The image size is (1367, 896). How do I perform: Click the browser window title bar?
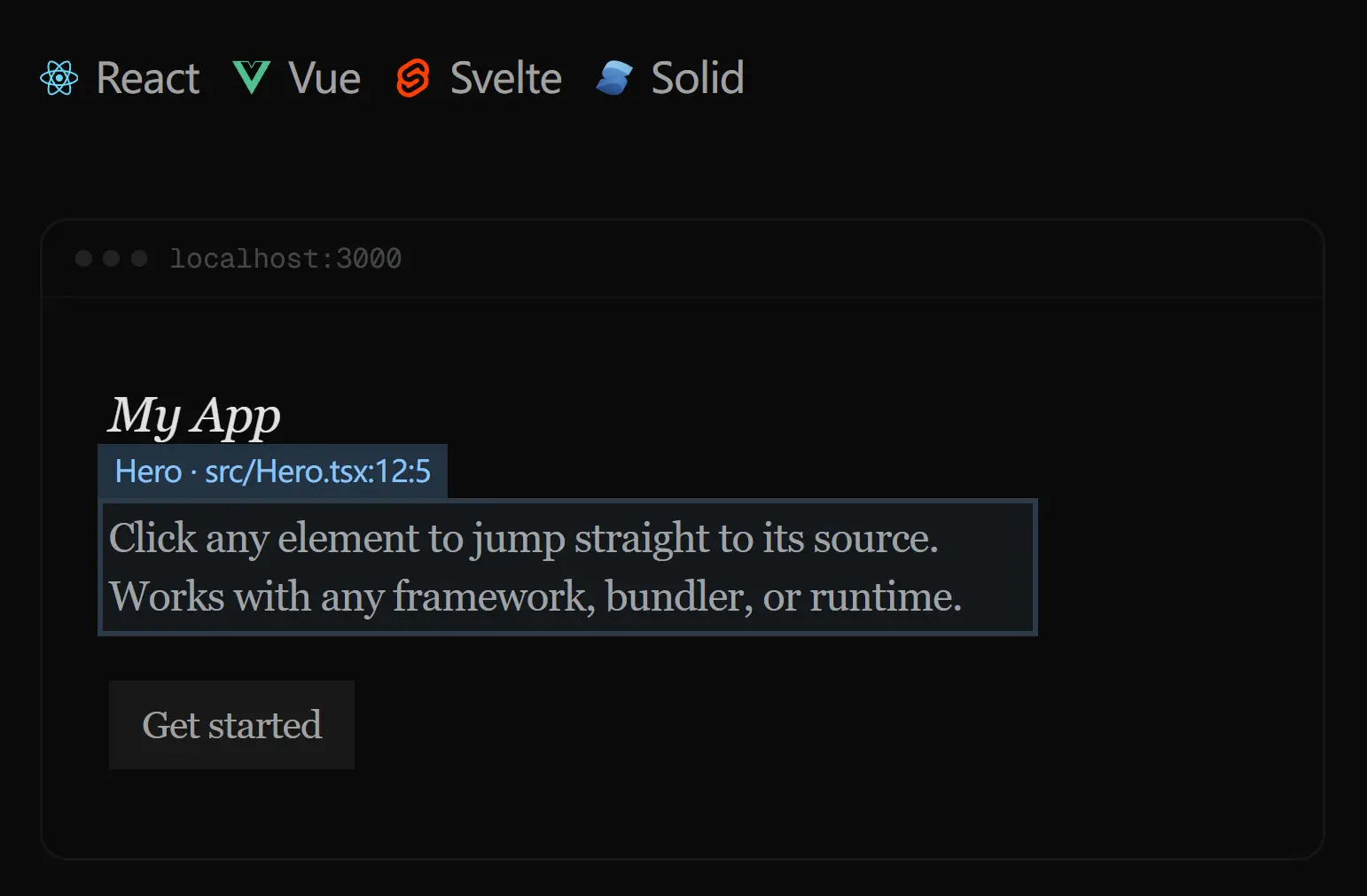coord(683,258)
